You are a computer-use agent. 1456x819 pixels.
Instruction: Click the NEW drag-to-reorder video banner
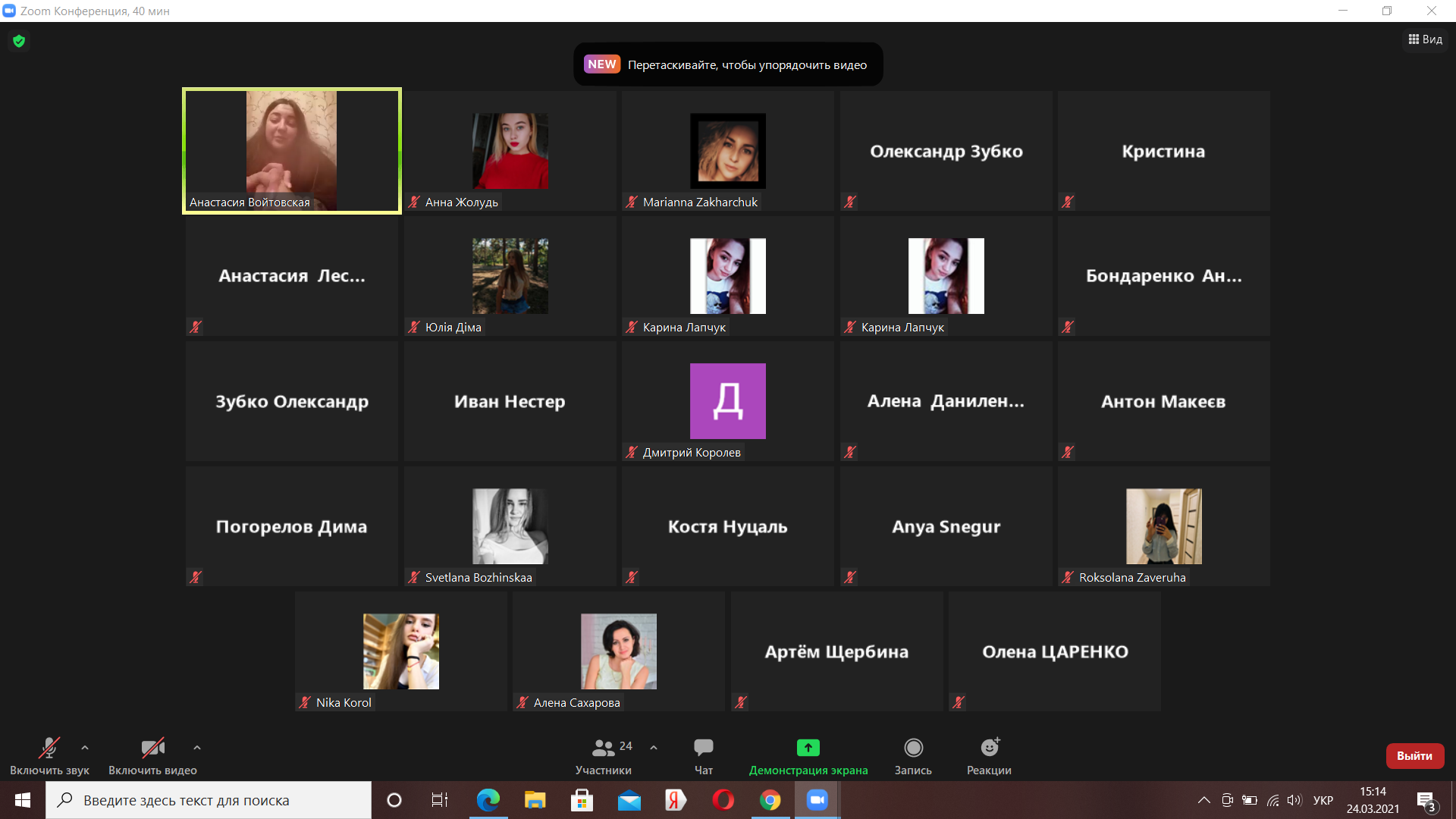coord(728,64)
